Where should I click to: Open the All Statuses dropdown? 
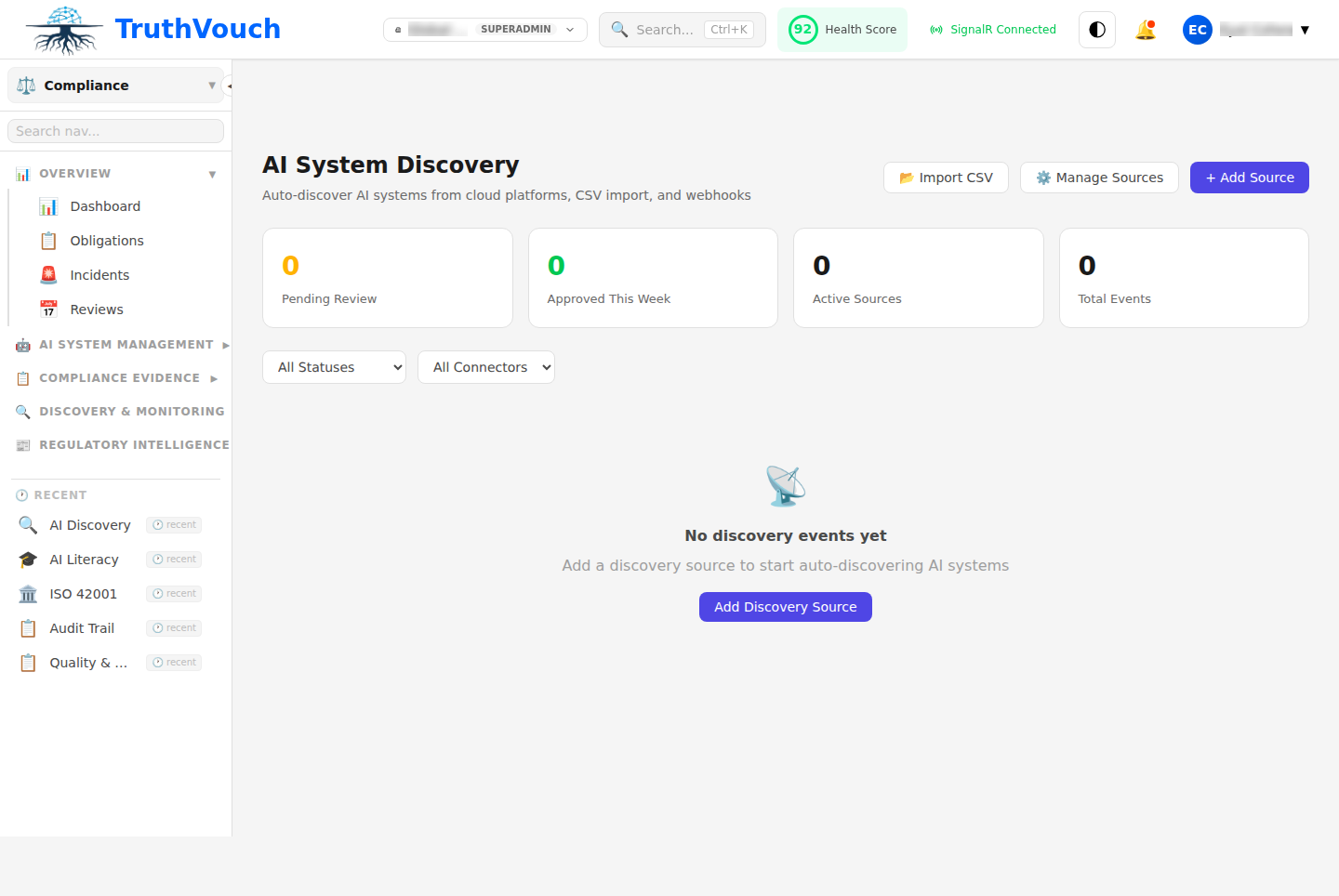334,366
